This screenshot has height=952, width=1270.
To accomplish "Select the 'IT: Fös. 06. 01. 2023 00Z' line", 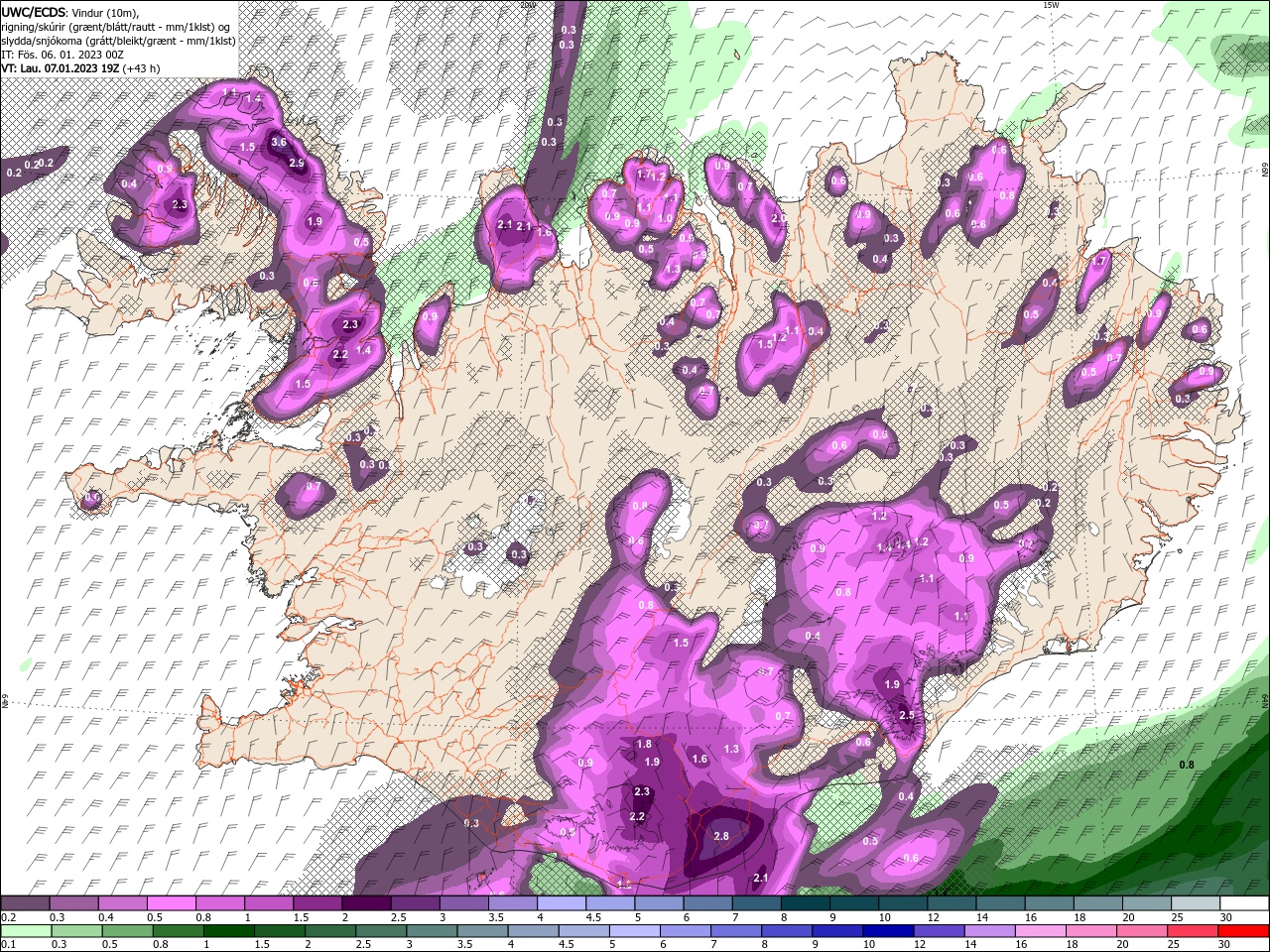I will click(x=62, y=55).
